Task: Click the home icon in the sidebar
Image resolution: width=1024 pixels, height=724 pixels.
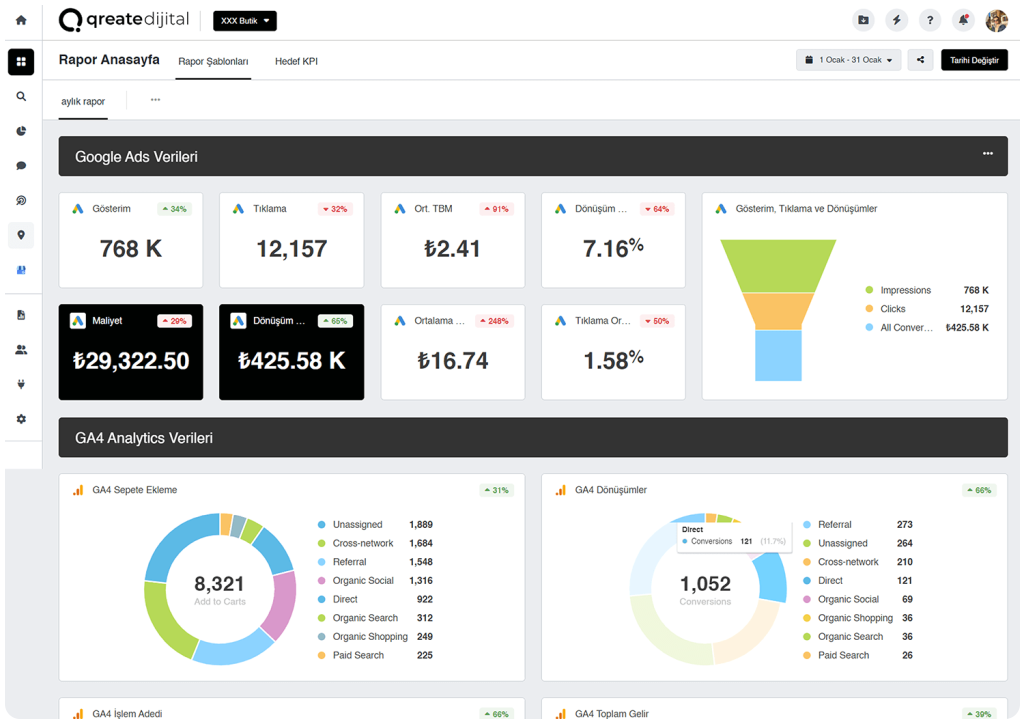Action: [x=21, y=20]
